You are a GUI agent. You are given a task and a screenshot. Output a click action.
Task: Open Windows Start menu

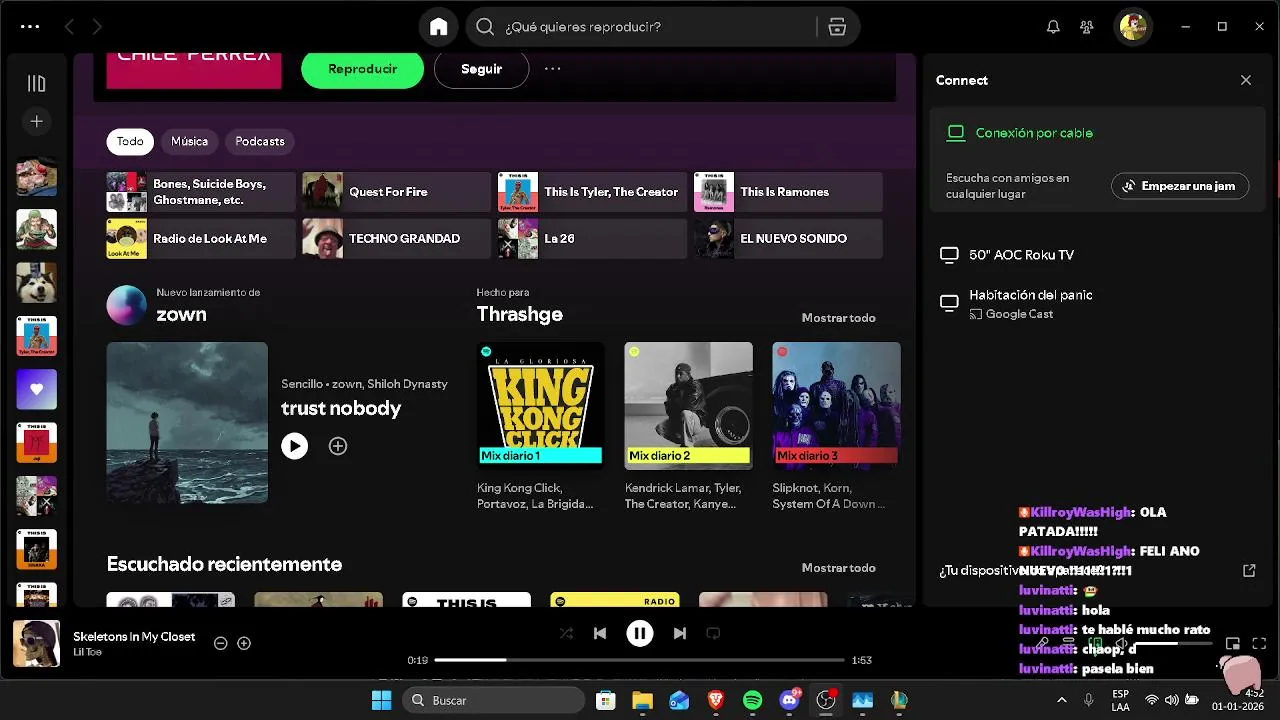(x=382, y=700)
